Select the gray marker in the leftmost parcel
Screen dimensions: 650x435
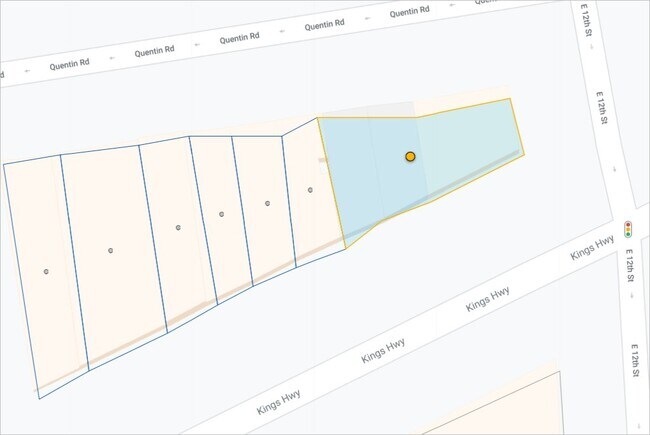[x=46, y=271]
